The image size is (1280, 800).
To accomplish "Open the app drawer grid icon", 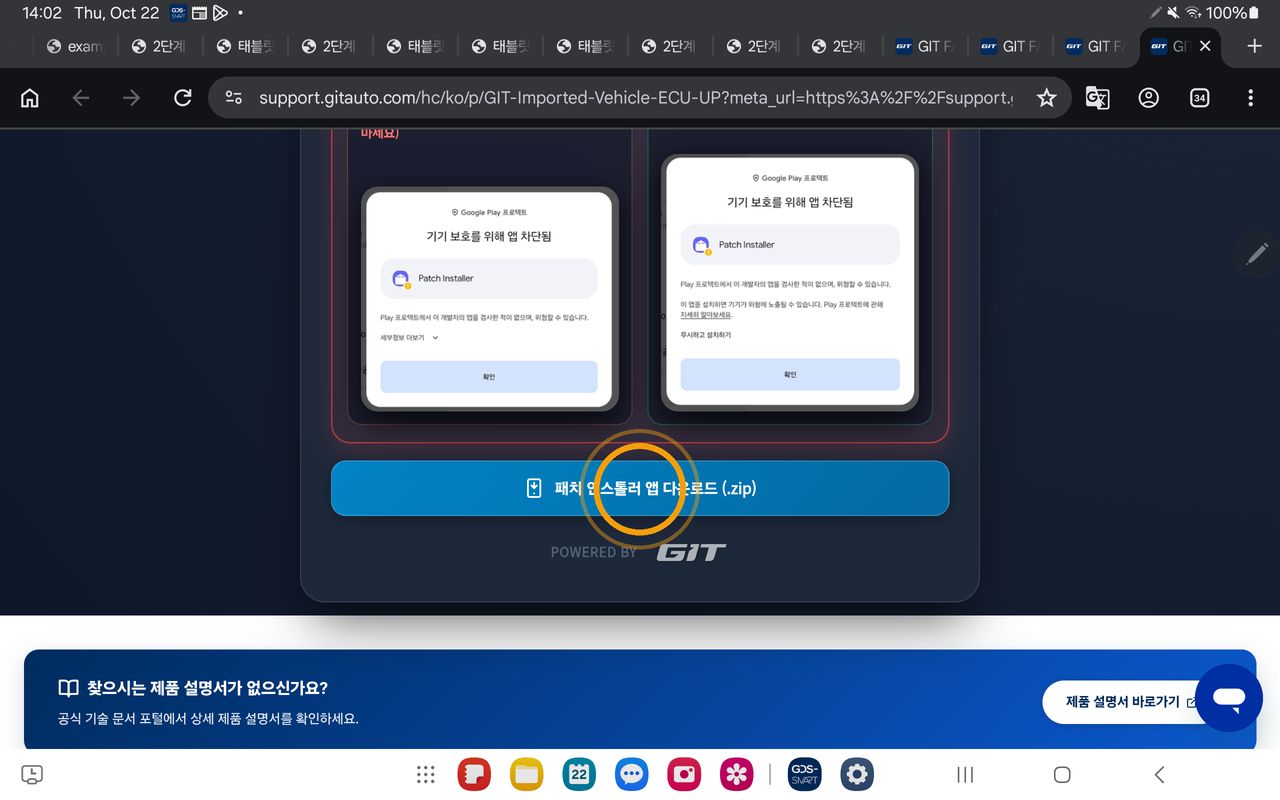I will coord(426,774).
